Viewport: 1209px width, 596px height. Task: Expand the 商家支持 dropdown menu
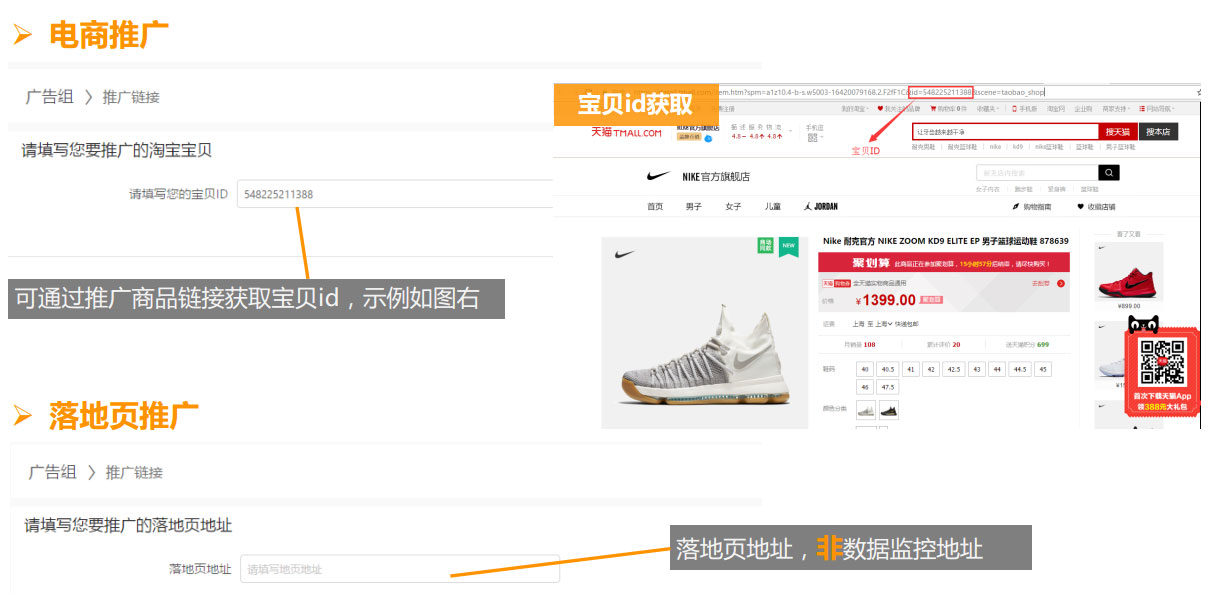(x=1115, y=108)
